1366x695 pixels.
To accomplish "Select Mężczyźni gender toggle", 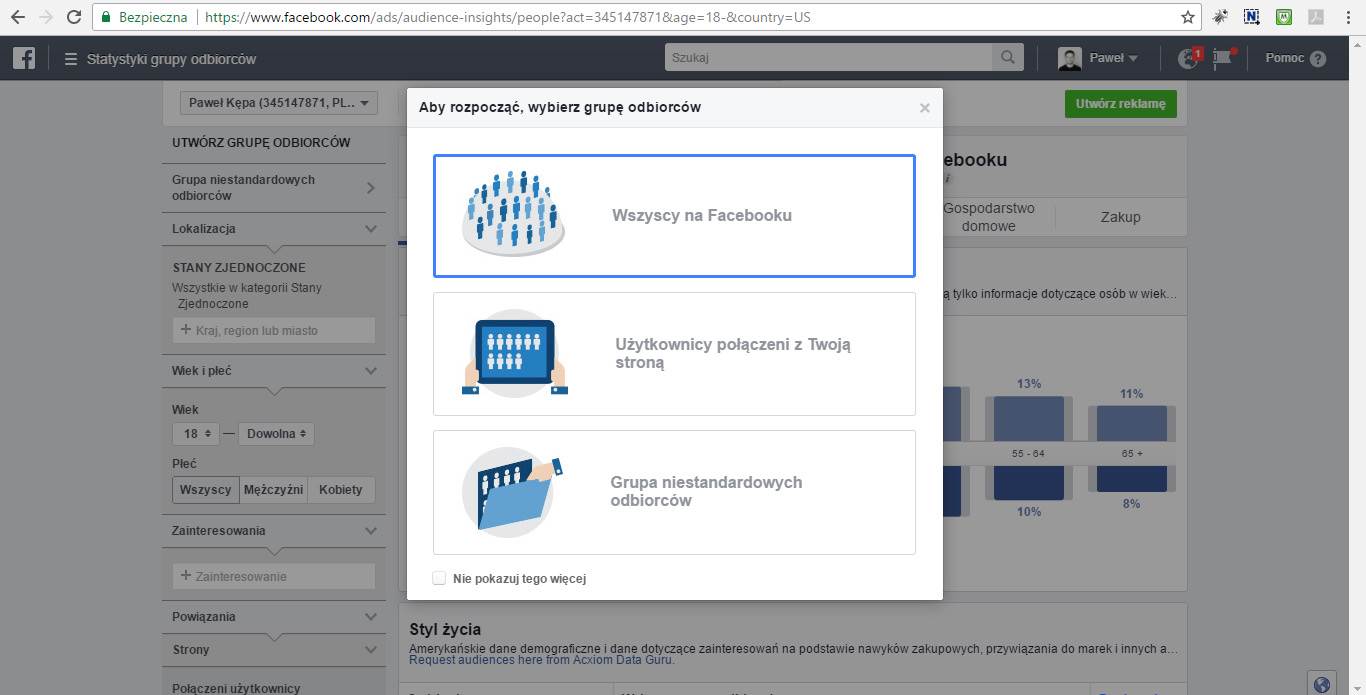I will [x=273, y=490].
